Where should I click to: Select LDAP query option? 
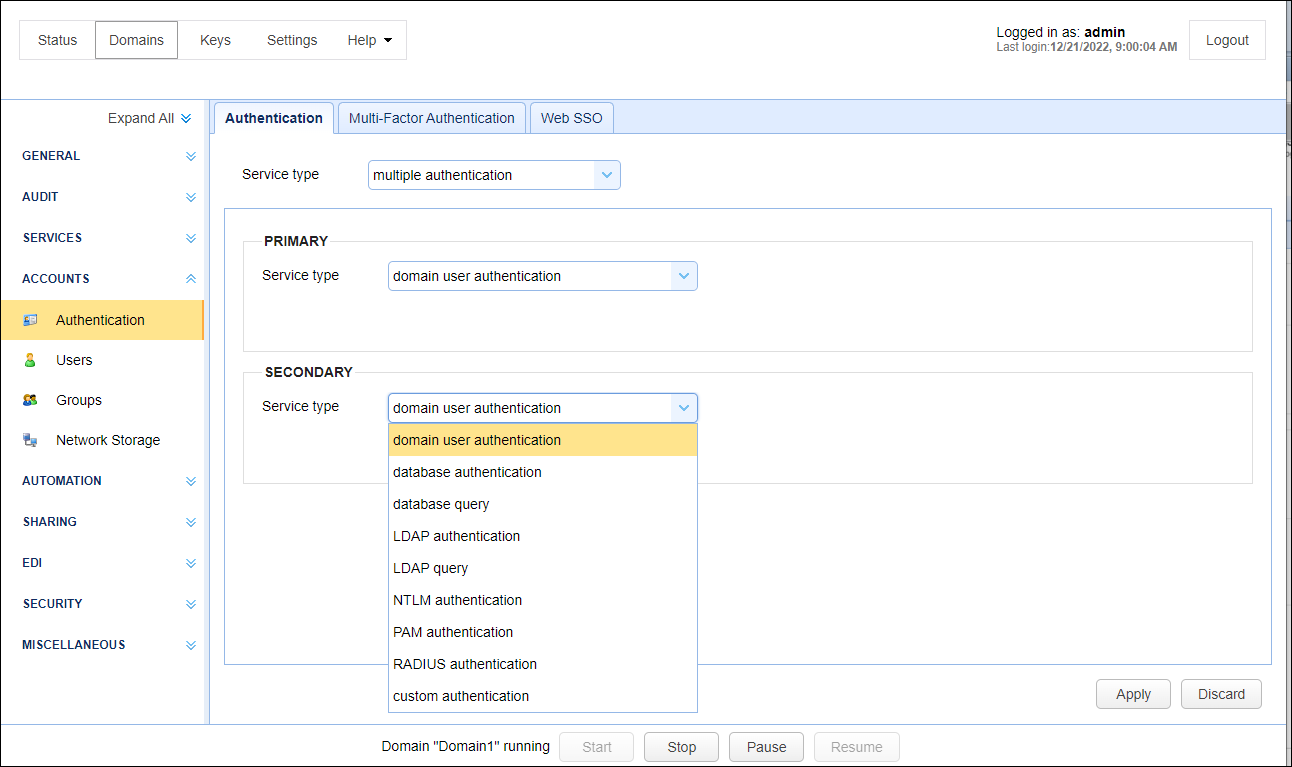543,568
